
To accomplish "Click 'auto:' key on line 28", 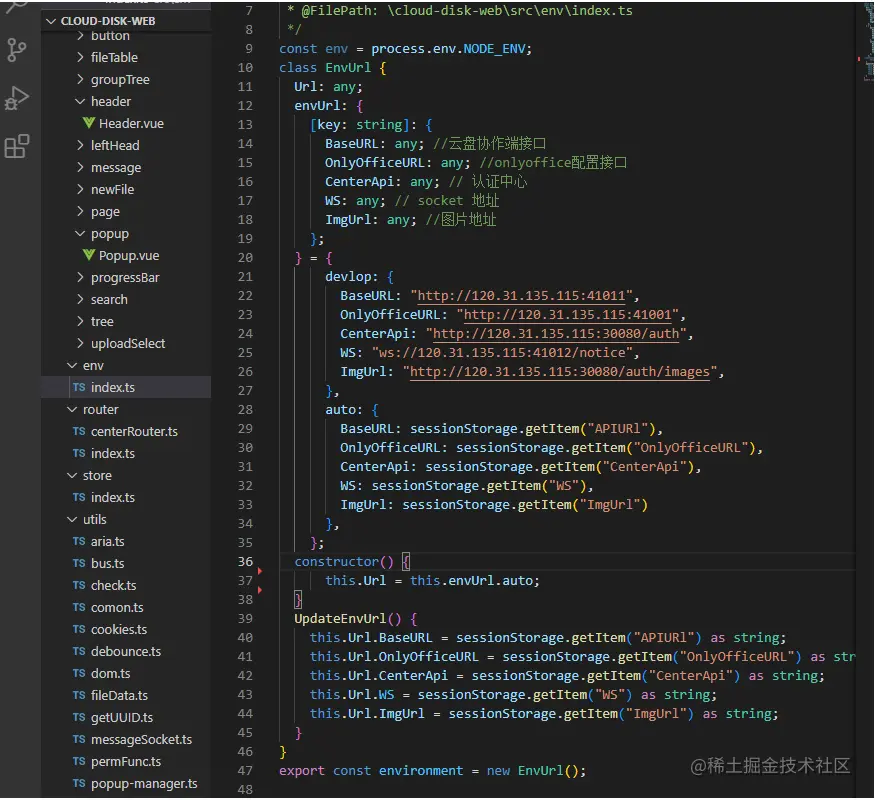I will pos(344,410).
